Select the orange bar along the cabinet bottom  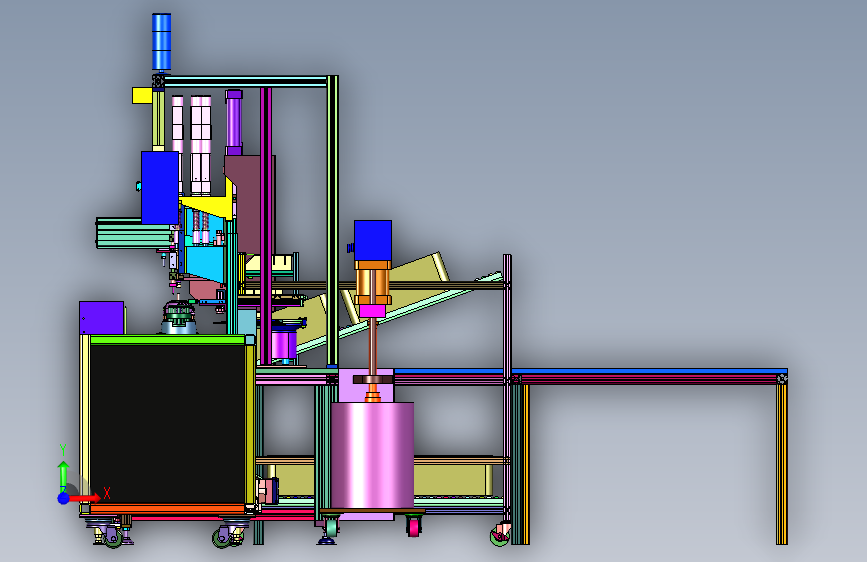coord(168,508)
